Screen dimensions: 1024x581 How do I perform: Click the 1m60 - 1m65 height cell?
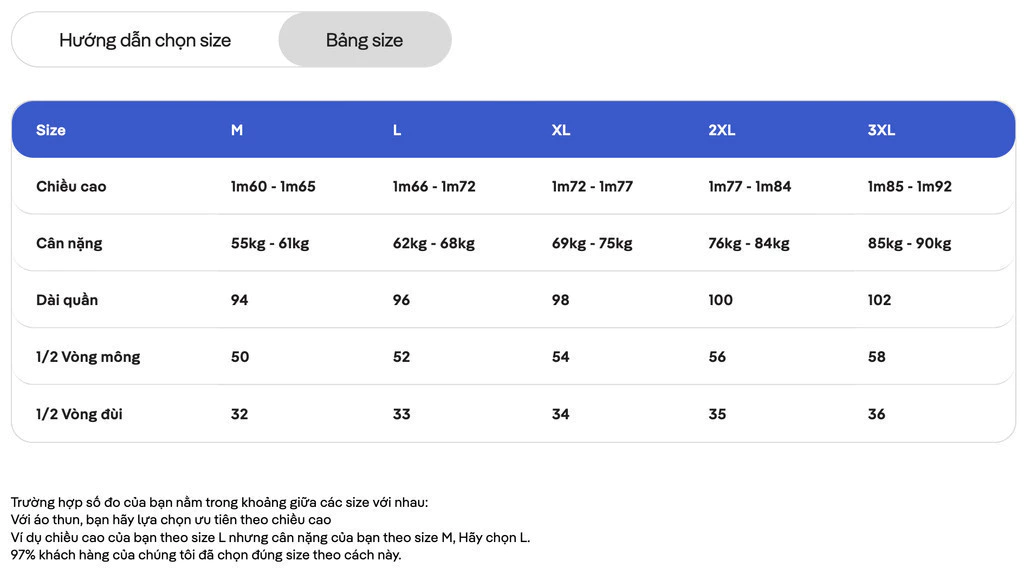coord(273,187)
